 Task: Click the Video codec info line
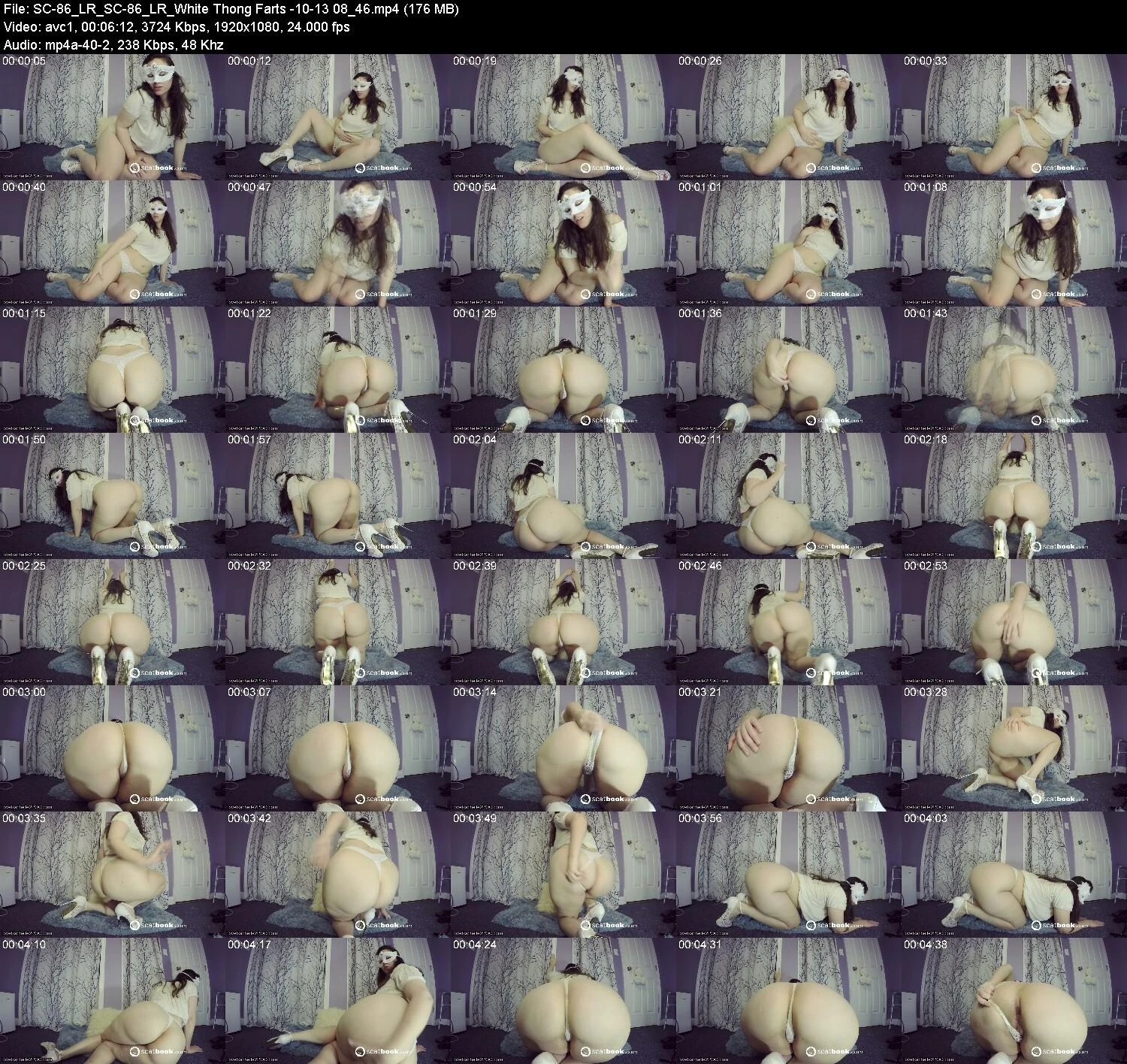coord(177,27)
